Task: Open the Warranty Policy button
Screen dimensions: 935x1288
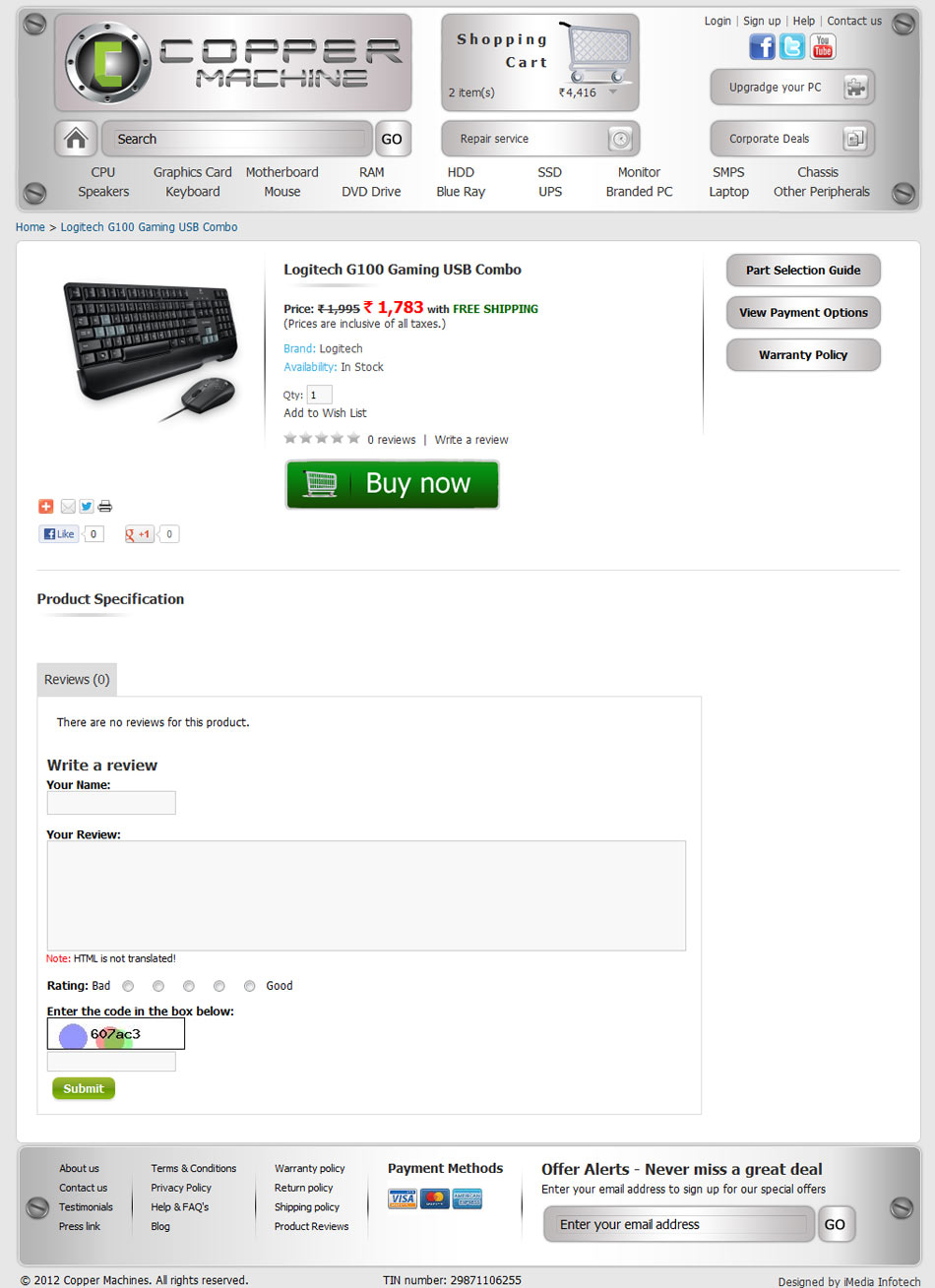Action: coord(803,355)
